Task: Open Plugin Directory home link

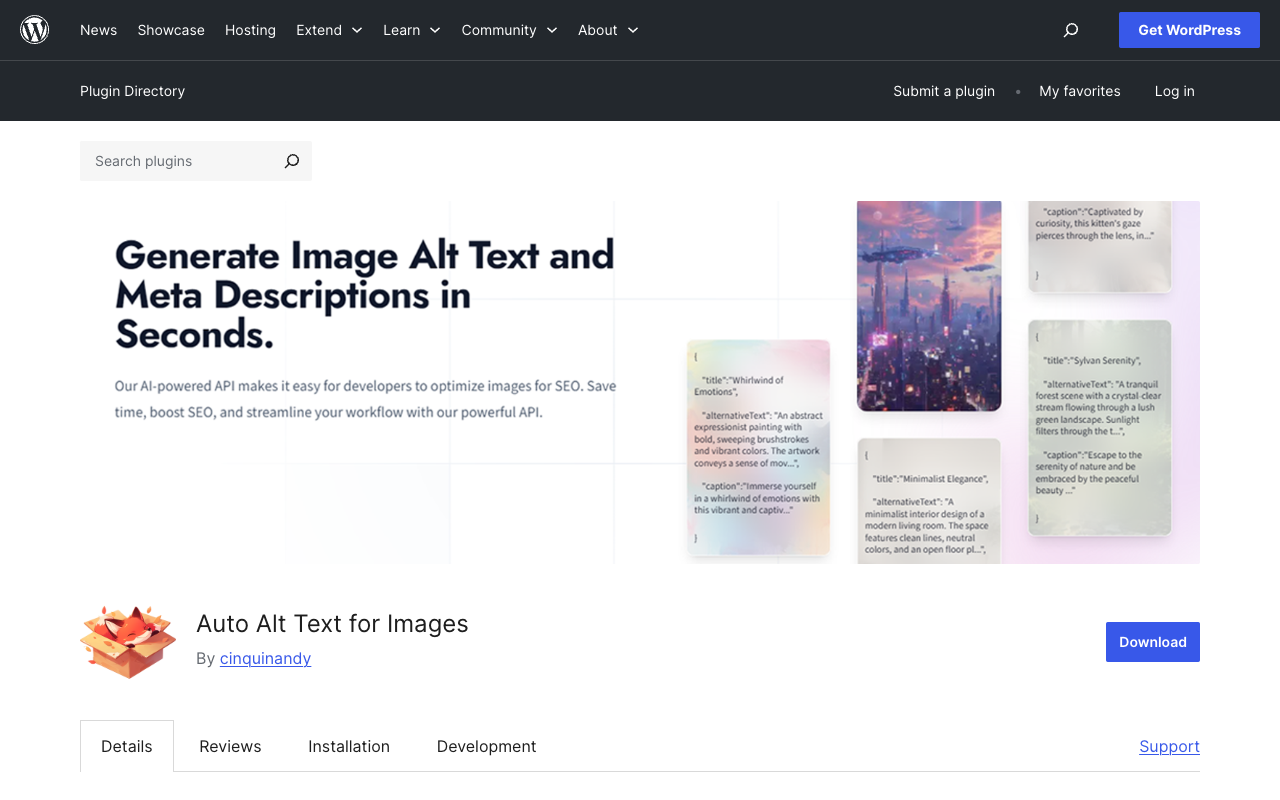Action: [x=132, y=91]
